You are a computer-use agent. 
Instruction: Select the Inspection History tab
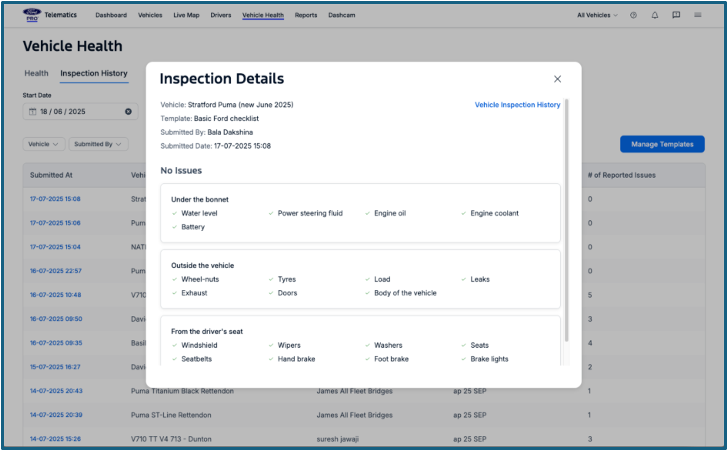coord(94,73)
